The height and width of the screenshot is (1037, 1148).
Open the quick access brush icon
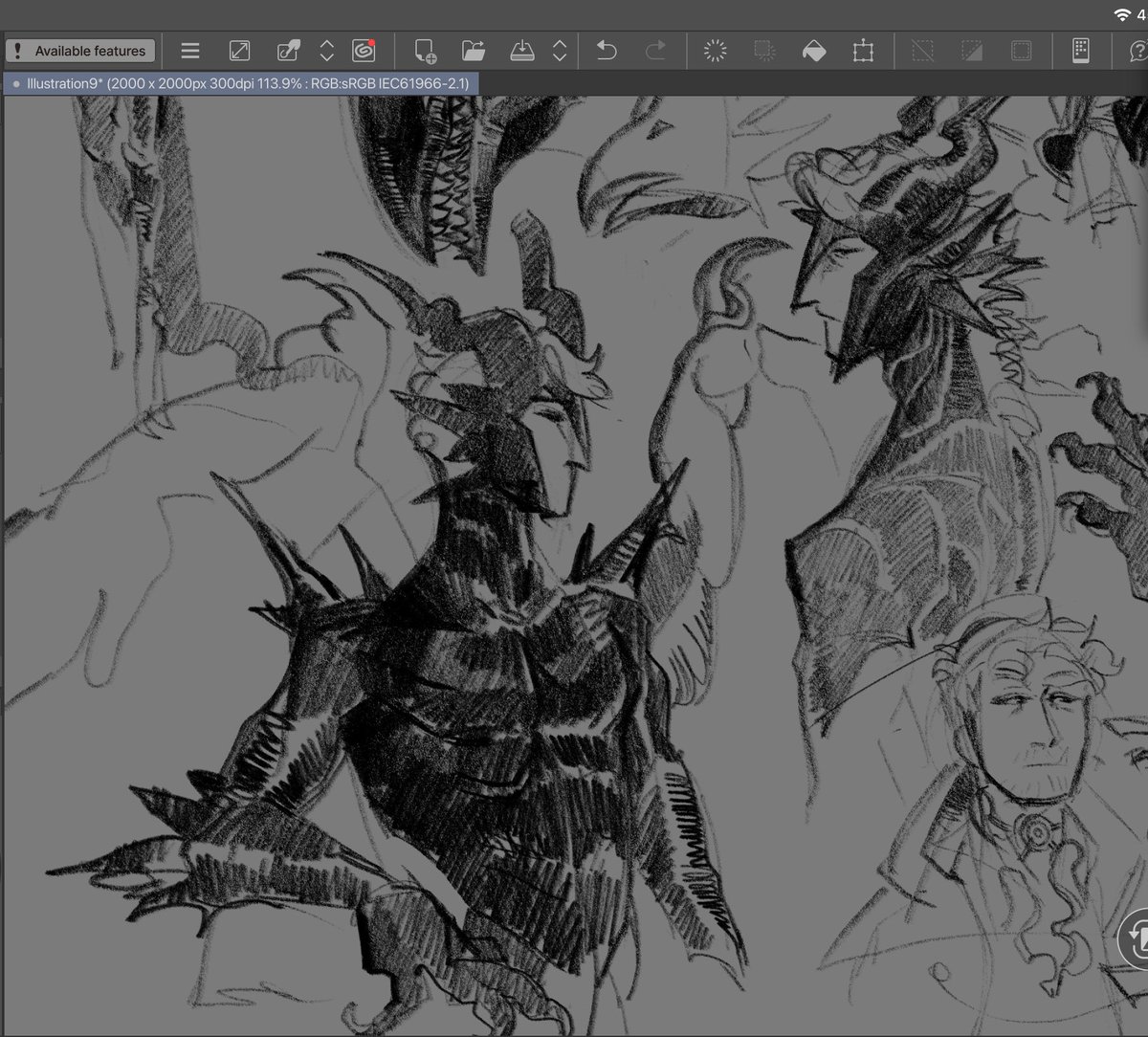[288, 51]
